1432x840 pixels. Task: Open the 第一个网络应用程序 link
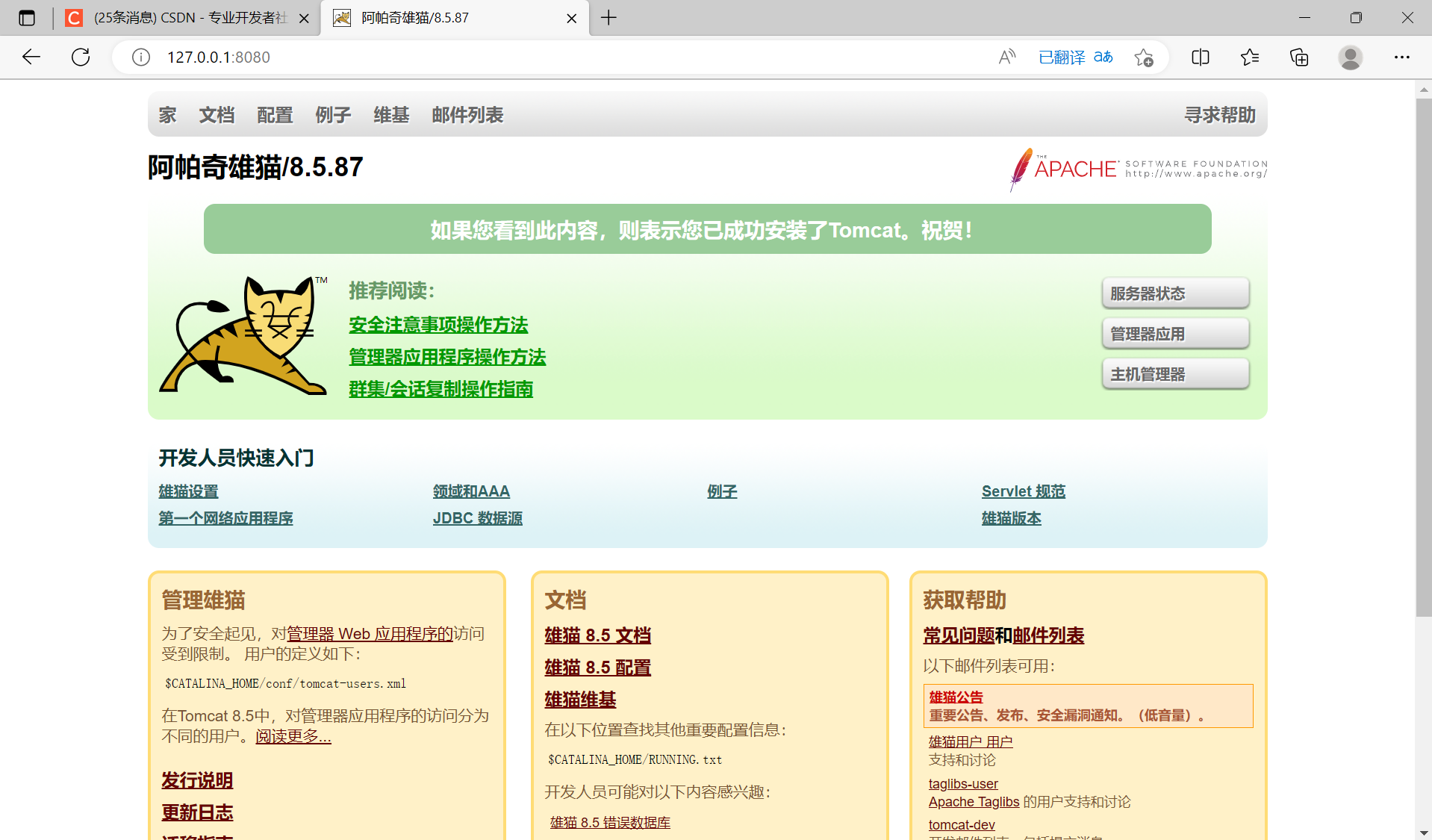(225, 518)
